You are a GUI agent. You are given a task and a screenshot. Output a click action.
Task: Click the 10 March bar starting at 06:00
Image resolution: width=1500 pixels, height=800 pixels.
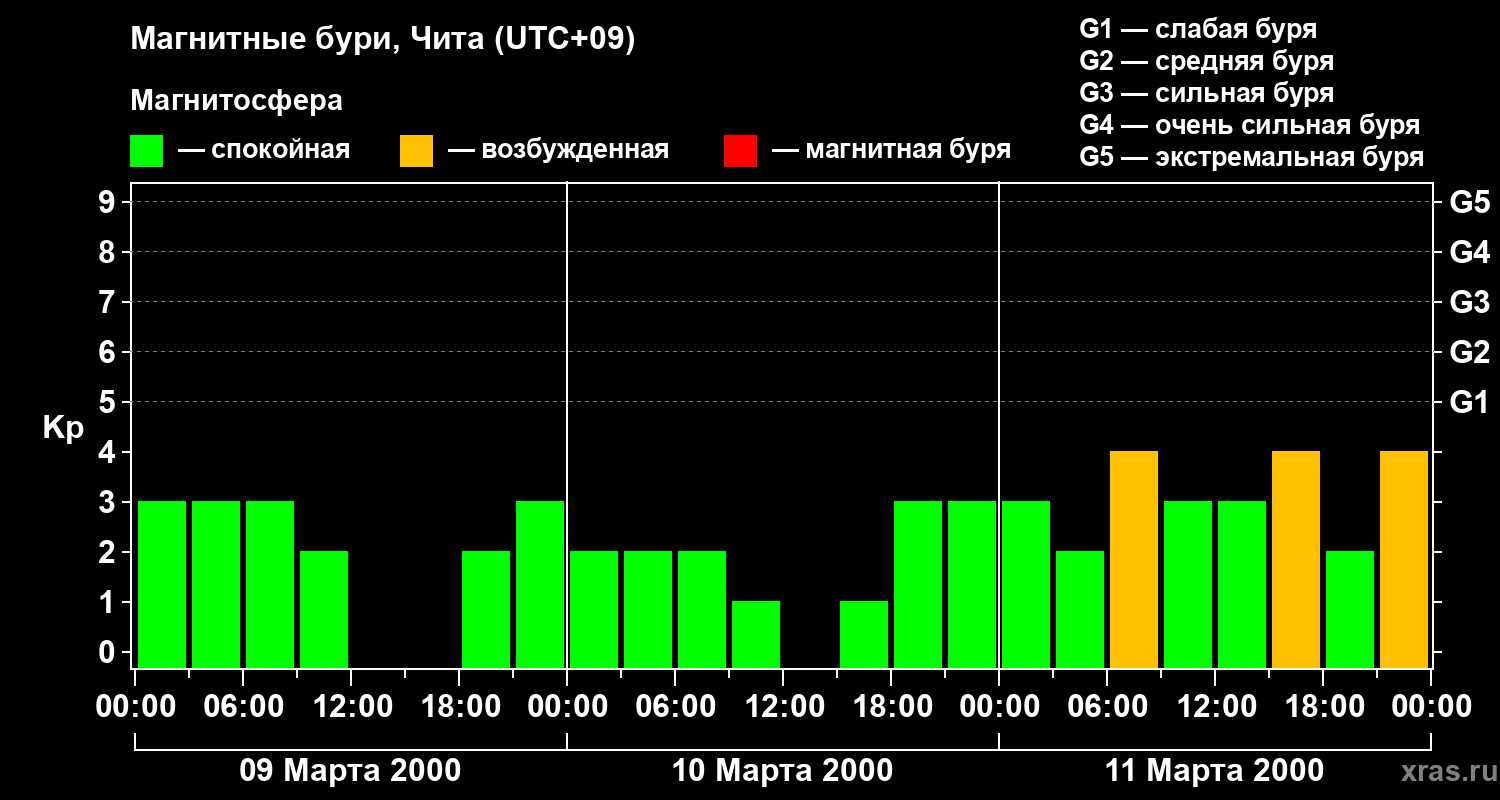pos(702,609)
